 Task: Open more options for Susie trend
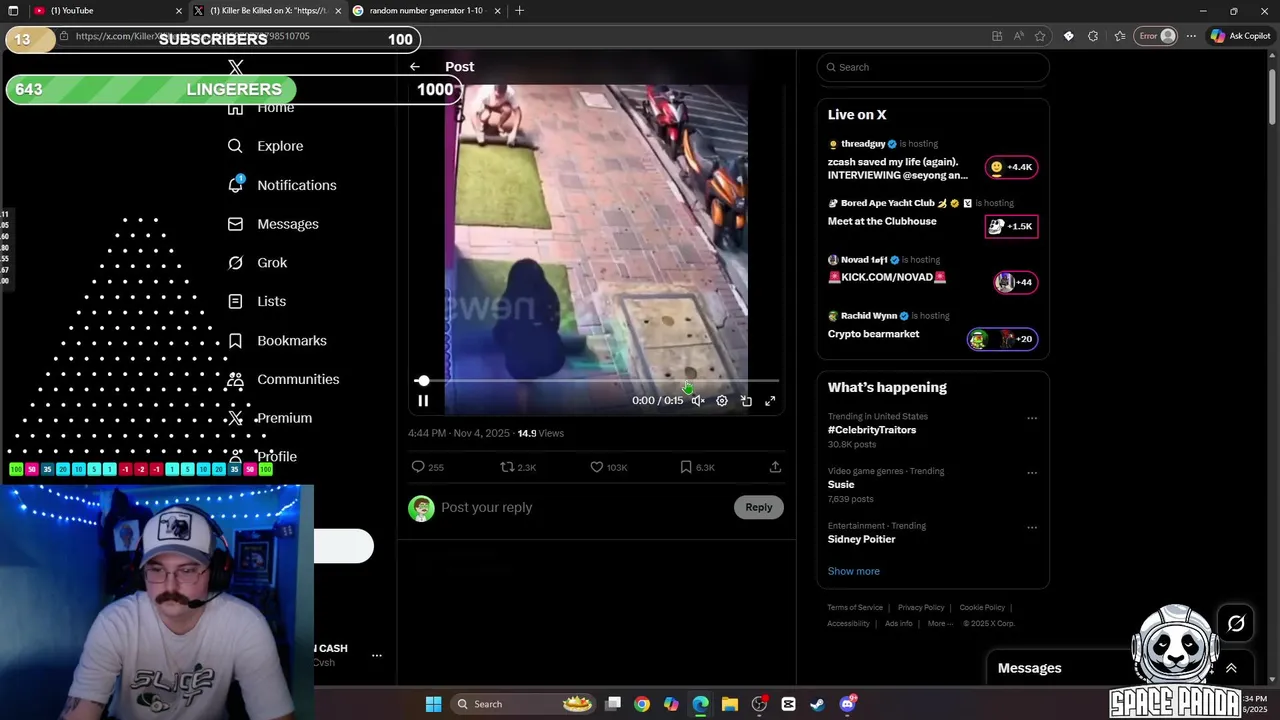click(x=1032, y=473)
